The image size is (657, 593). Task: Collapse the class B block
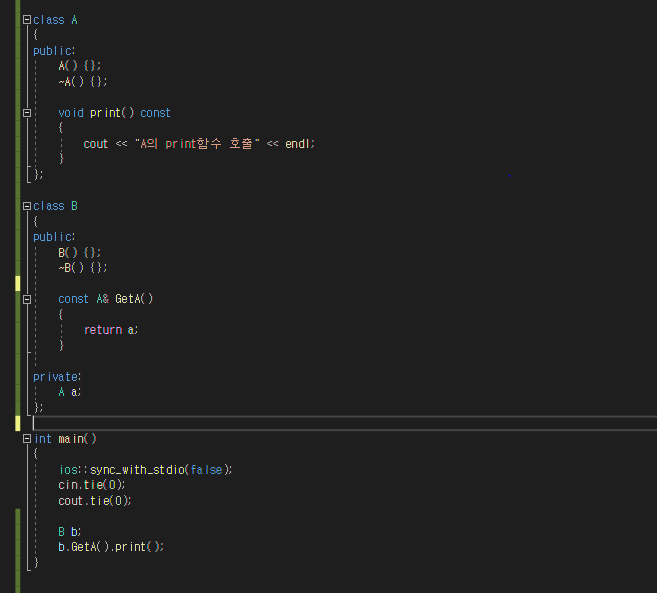tap(27, 206)
